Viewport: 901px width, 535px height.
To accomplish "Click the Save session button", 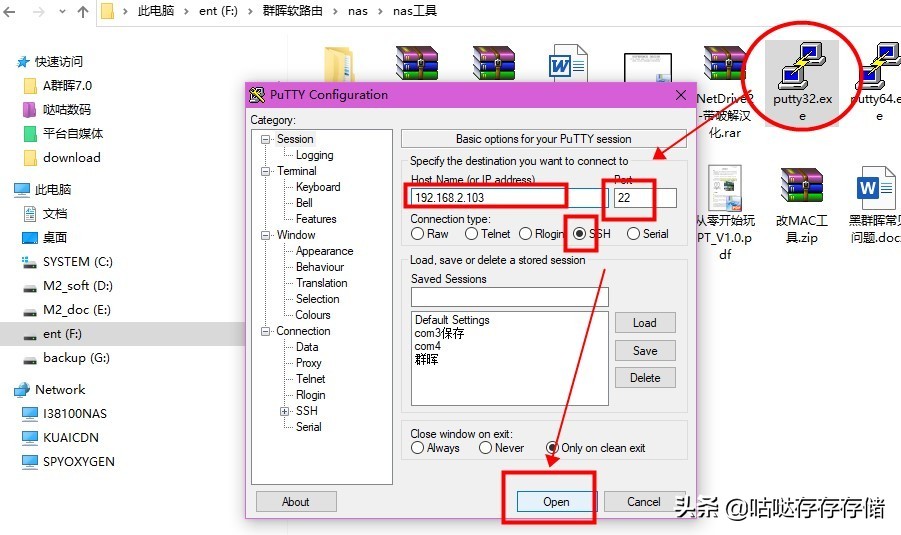I will pos(645,351).
